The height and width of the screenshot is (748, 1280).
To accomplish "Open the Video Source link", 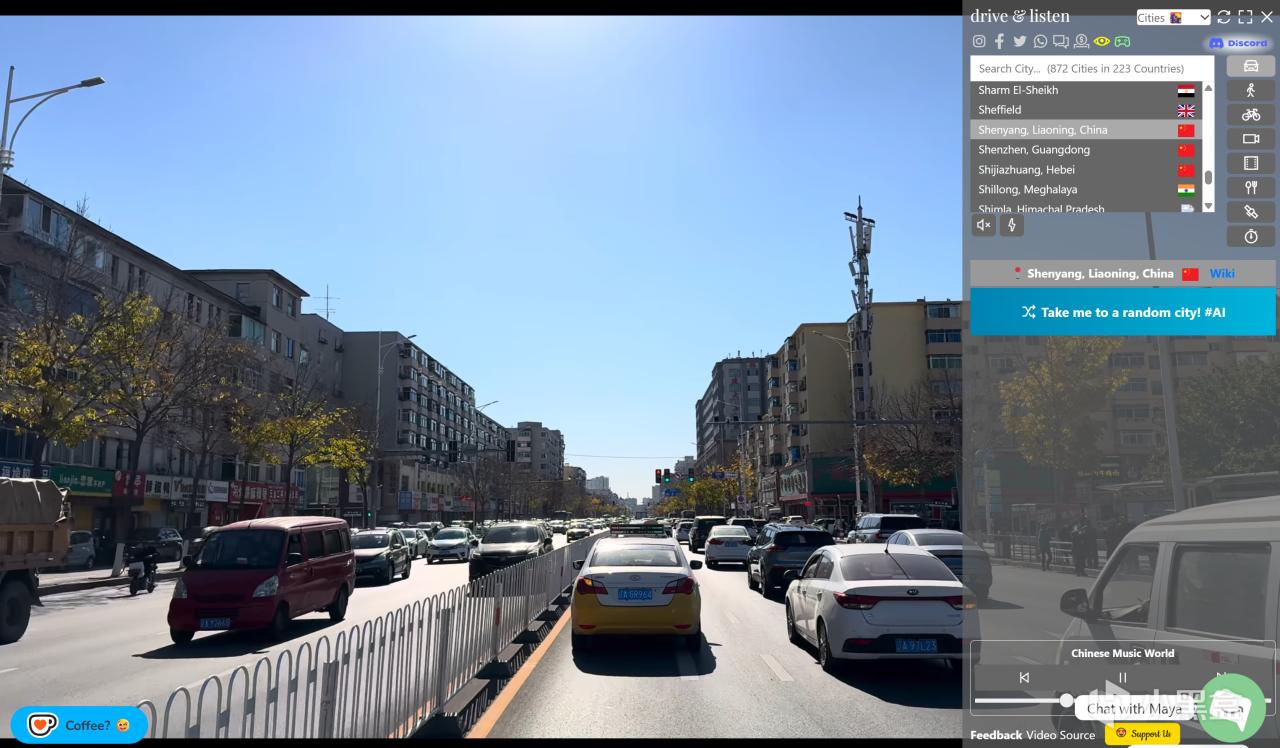I will pyautogui.click(x=1061, y=735).
